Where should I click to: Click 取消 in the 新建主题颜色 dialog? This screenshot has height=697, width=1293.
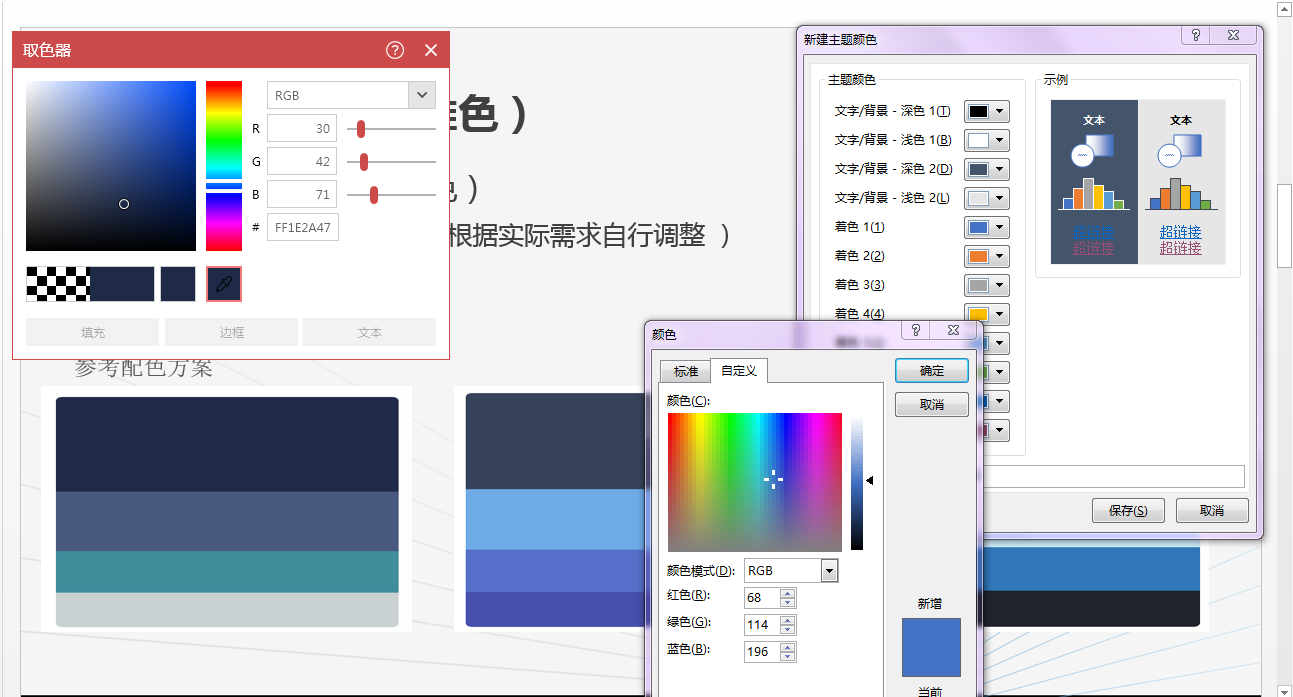pos(1212,510)
